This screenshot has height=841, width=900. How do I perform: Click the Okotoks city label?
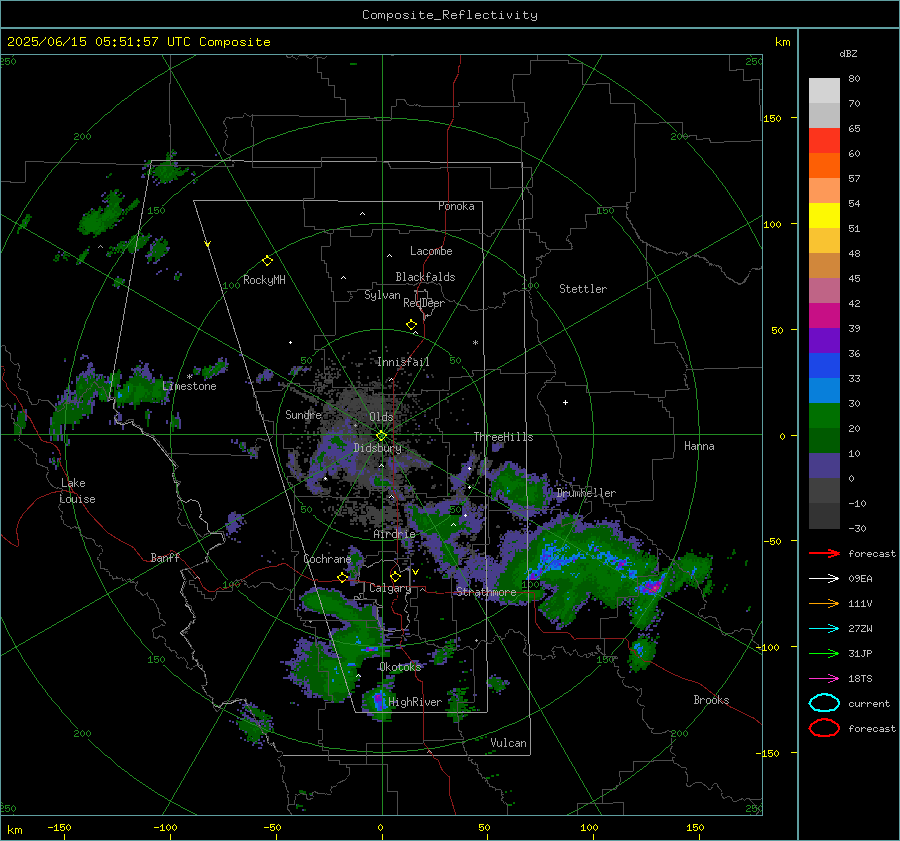(400, 667)
